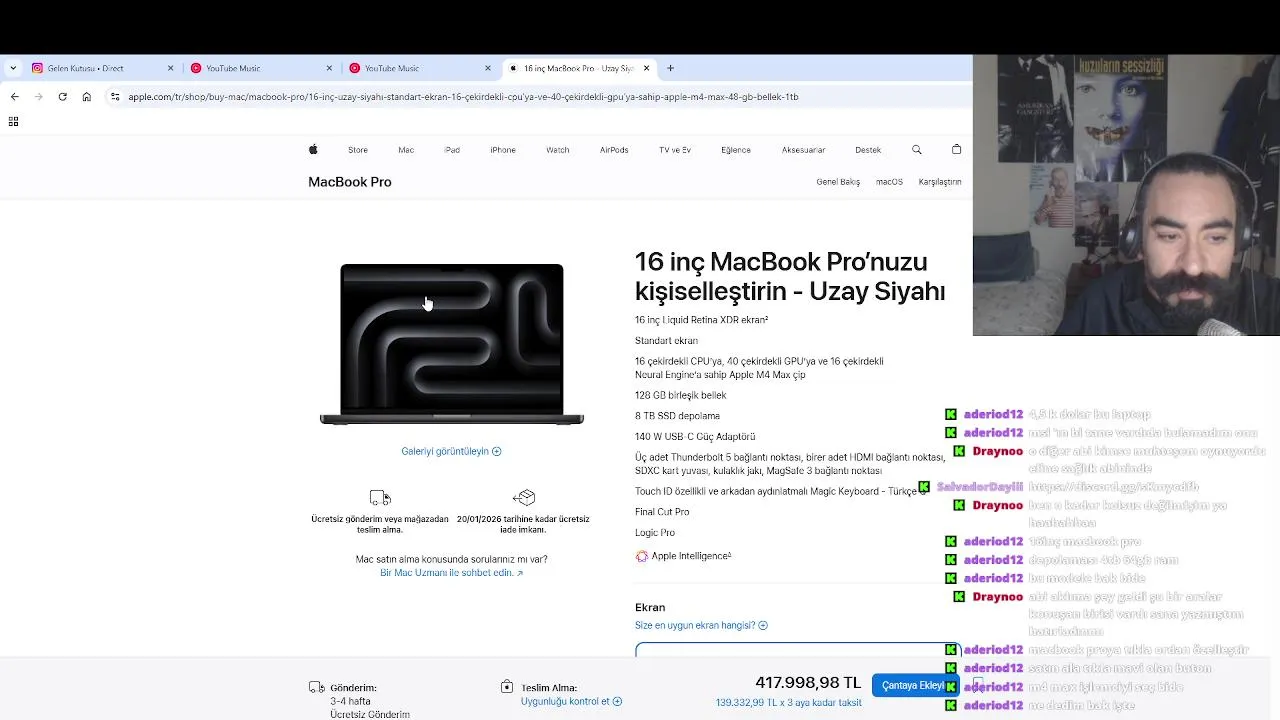This screenshot has height=720, width=1280.
Task: Open the Karşılaştırın link
Action: click(940, 182)
